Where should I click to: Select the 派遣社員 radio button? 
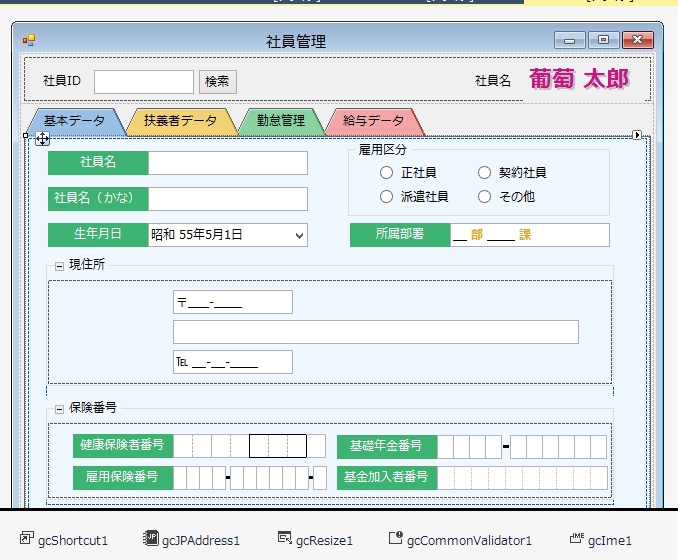point(386,197)
